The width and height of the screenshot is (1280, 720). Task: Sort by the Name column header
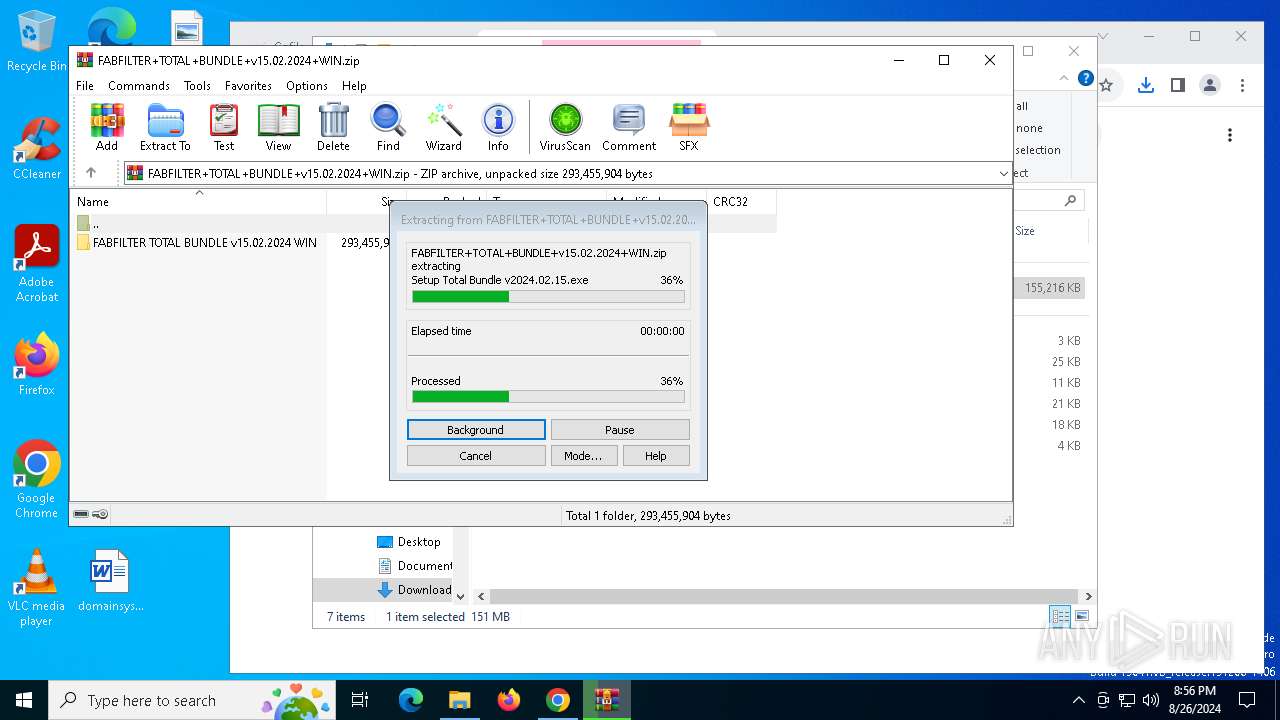click(x=198, y=202)
